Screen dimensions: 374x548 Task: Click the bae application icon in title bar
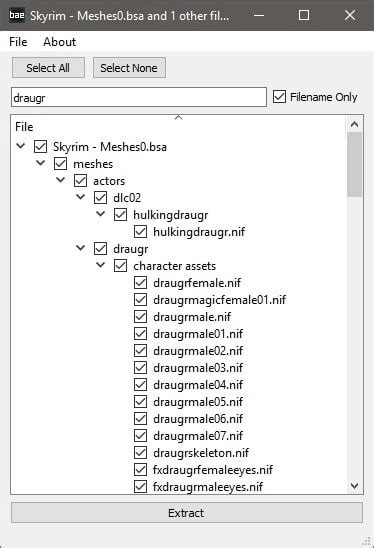click(x=17, y=15)
